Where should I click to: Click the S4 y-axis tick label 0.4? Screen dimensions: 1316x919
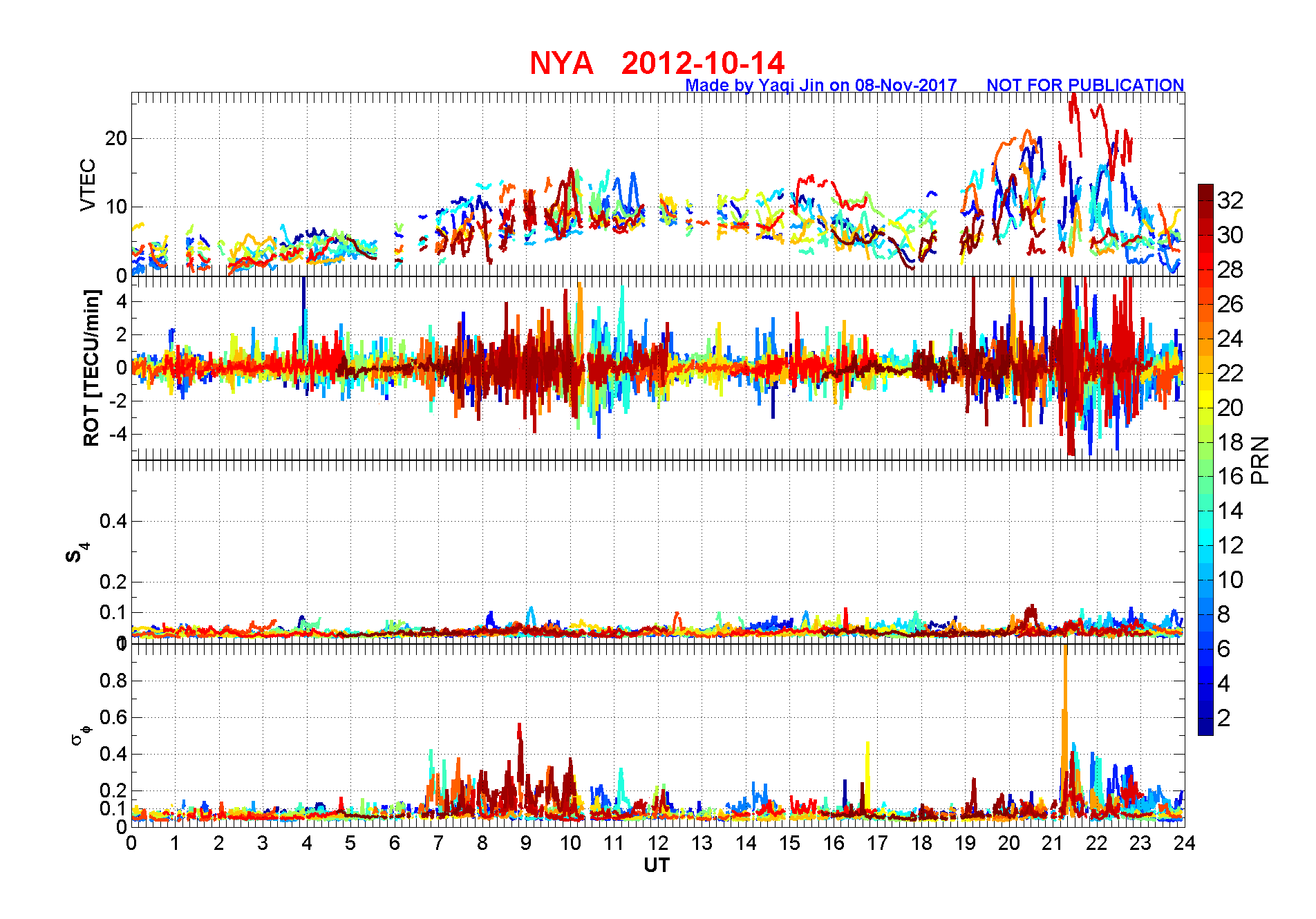[113, 521]
